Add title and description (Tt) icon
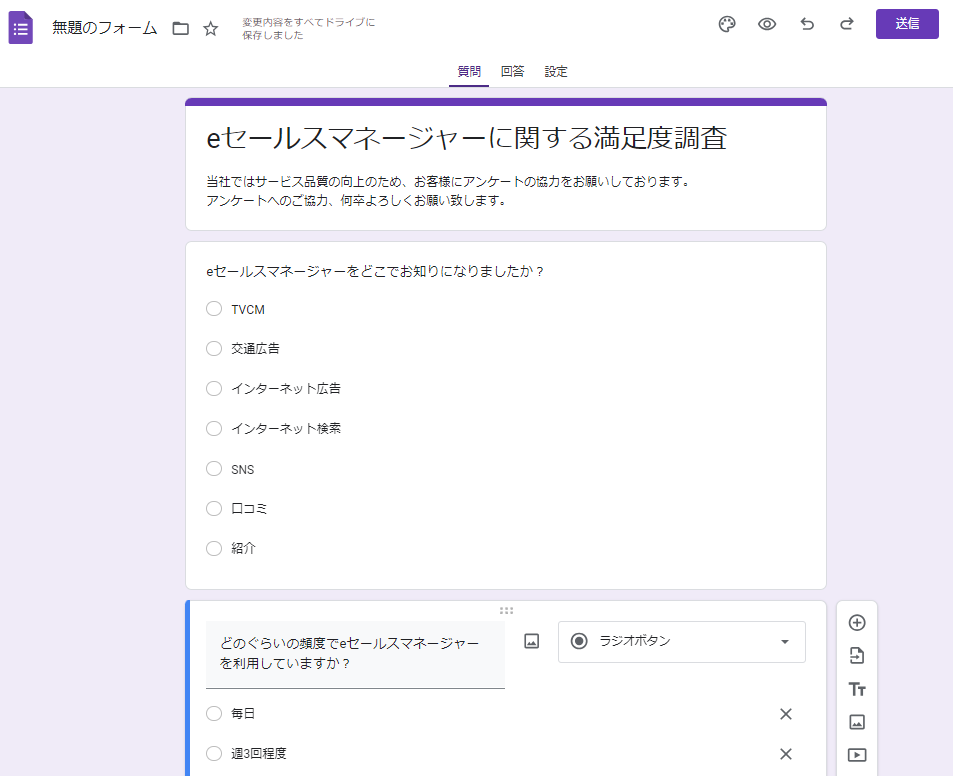Viewport: 953px width, 776px height. tap(857, 689)
